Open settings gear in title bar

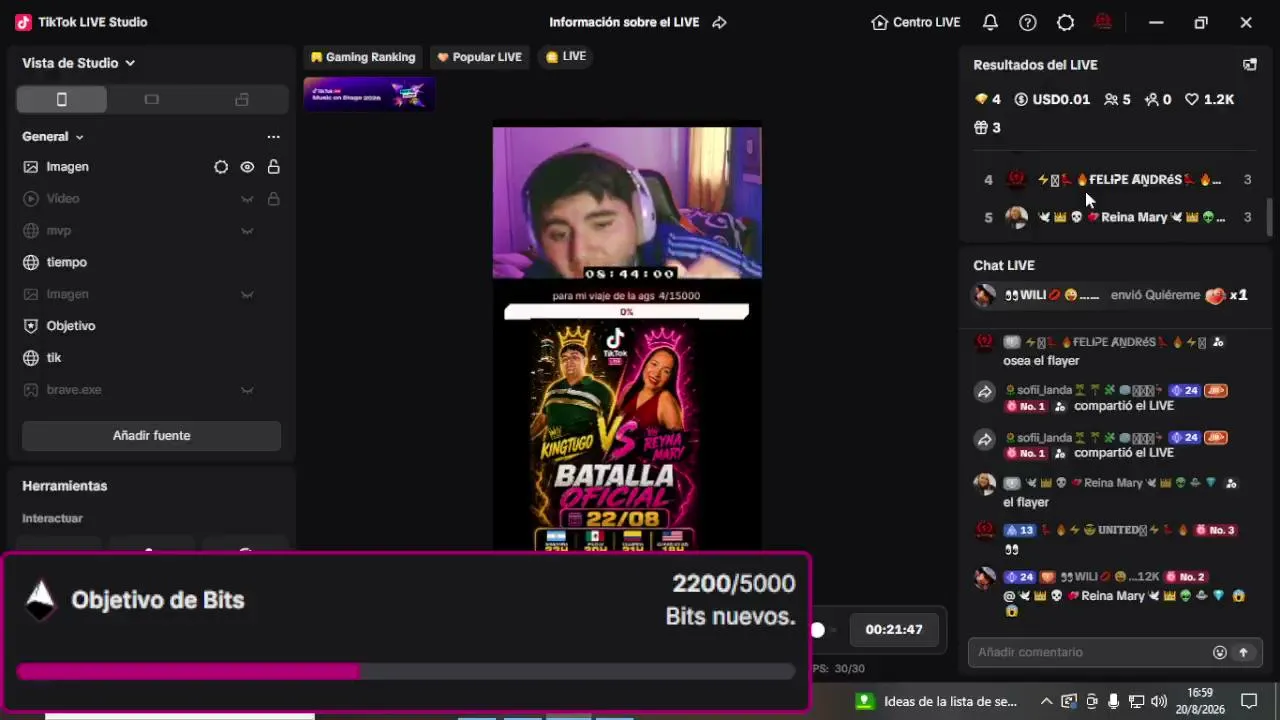(1066, 22)
